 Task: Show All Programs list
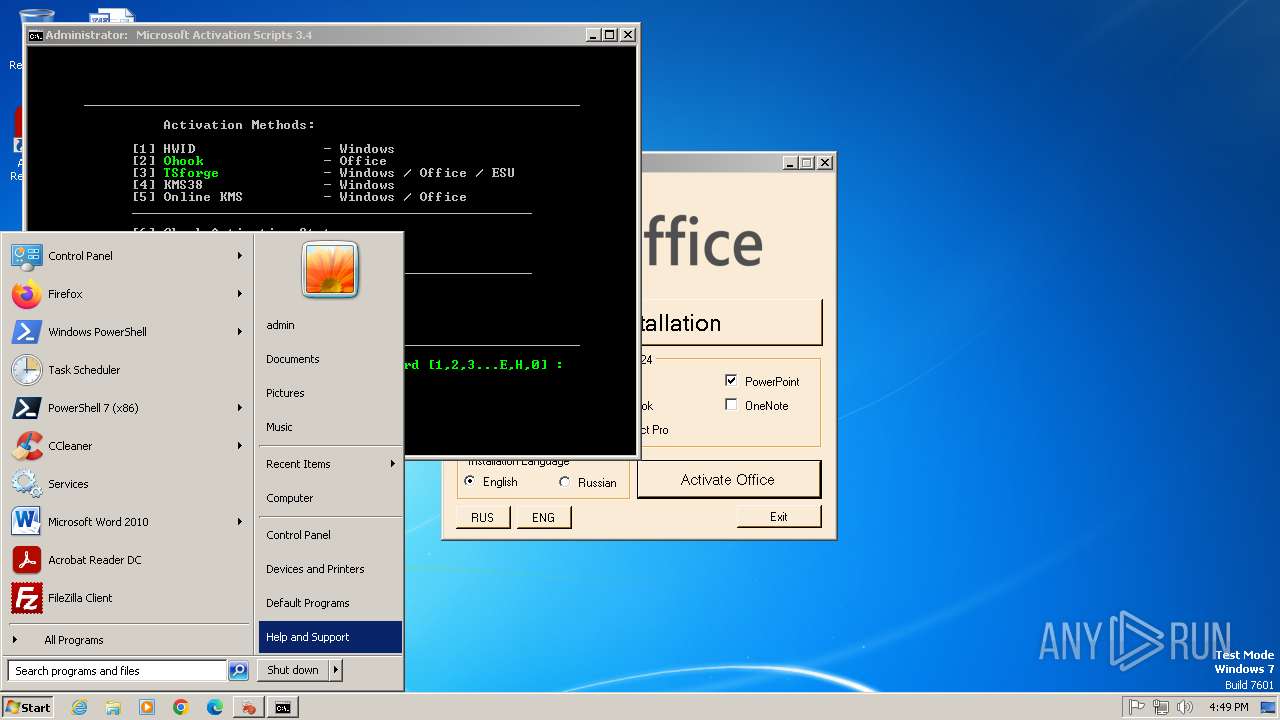click(130, 640)
